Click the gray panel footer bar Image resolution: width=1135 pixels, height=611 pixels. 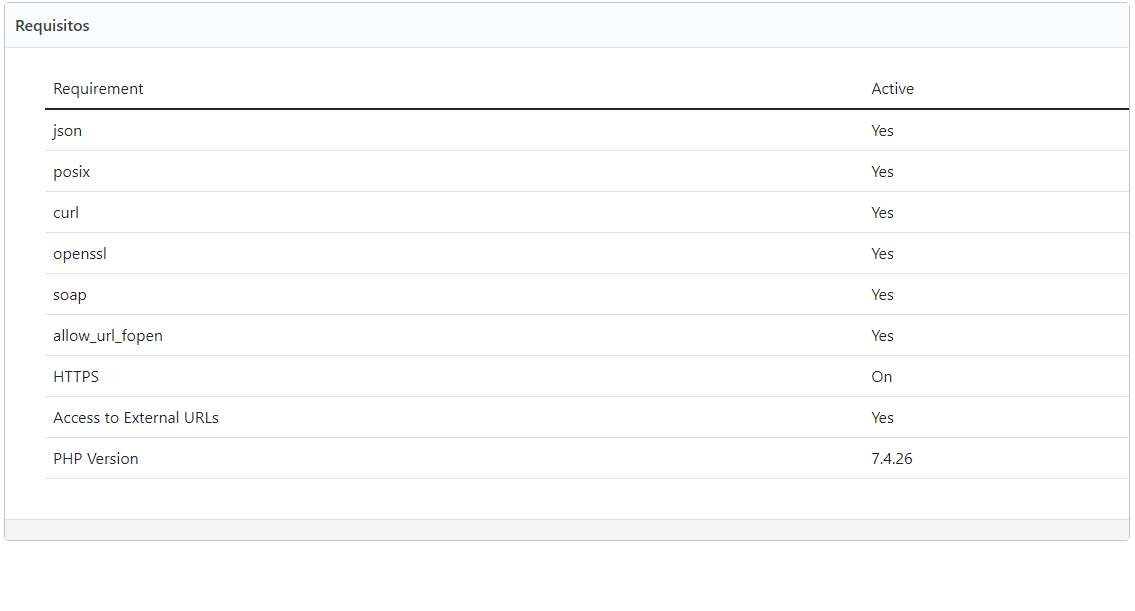click(x=567, y=530)
